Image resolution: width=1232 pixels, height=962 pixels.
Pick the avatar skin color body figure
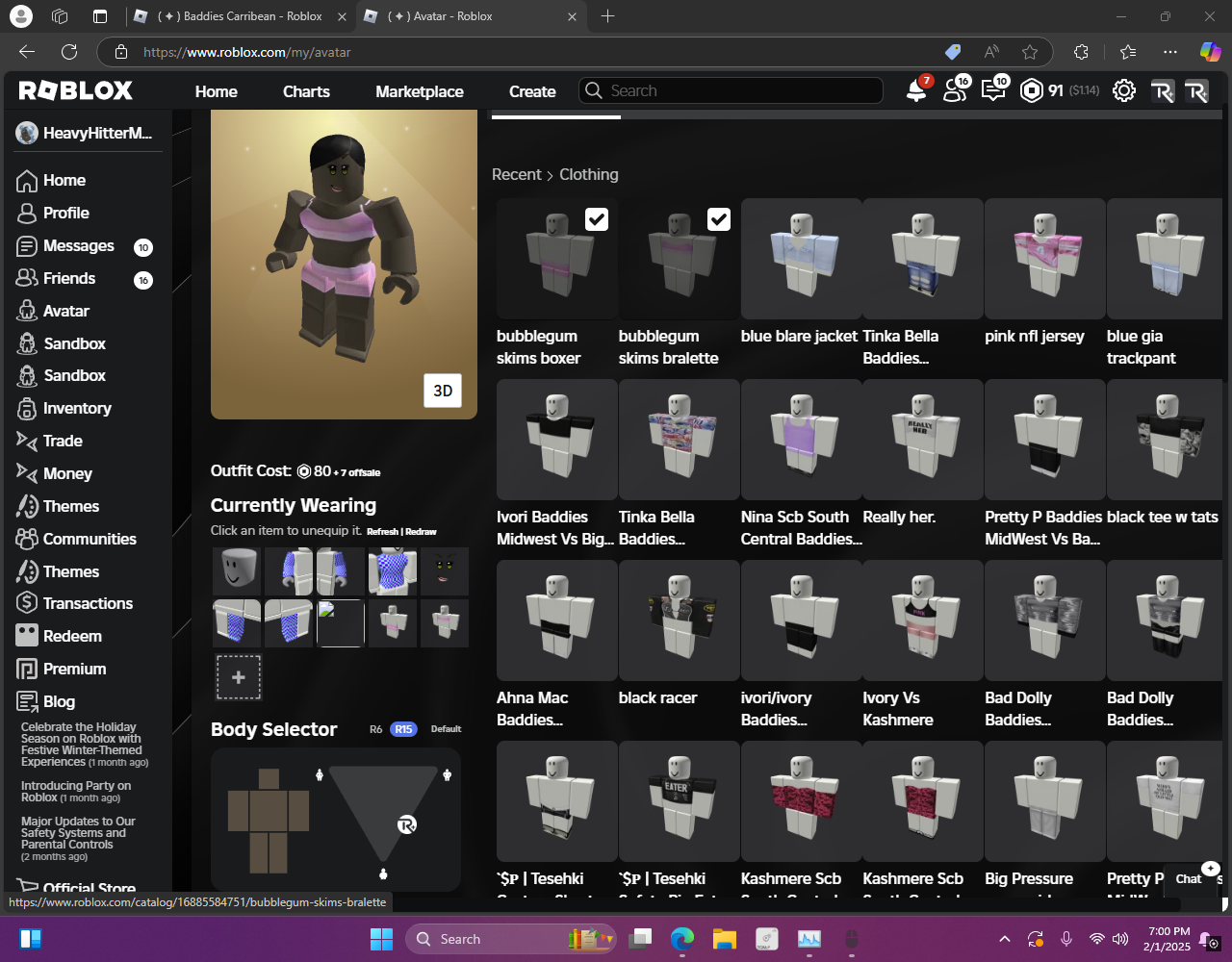coord(269,820)
